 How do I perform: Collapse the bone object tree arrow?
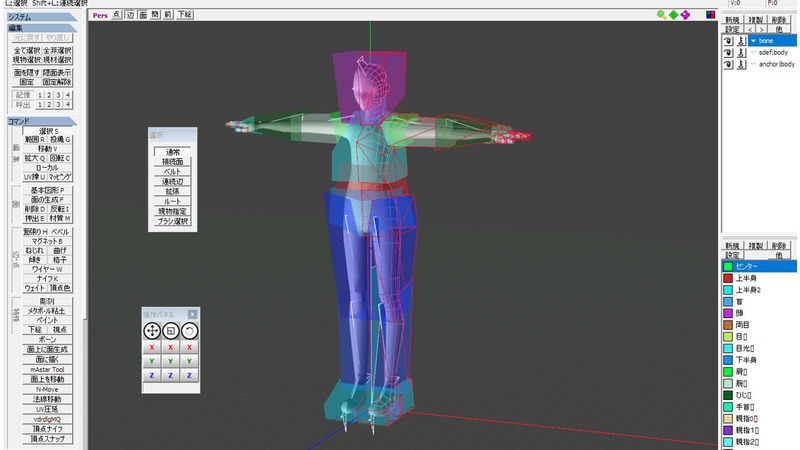(x=754, y=41)
